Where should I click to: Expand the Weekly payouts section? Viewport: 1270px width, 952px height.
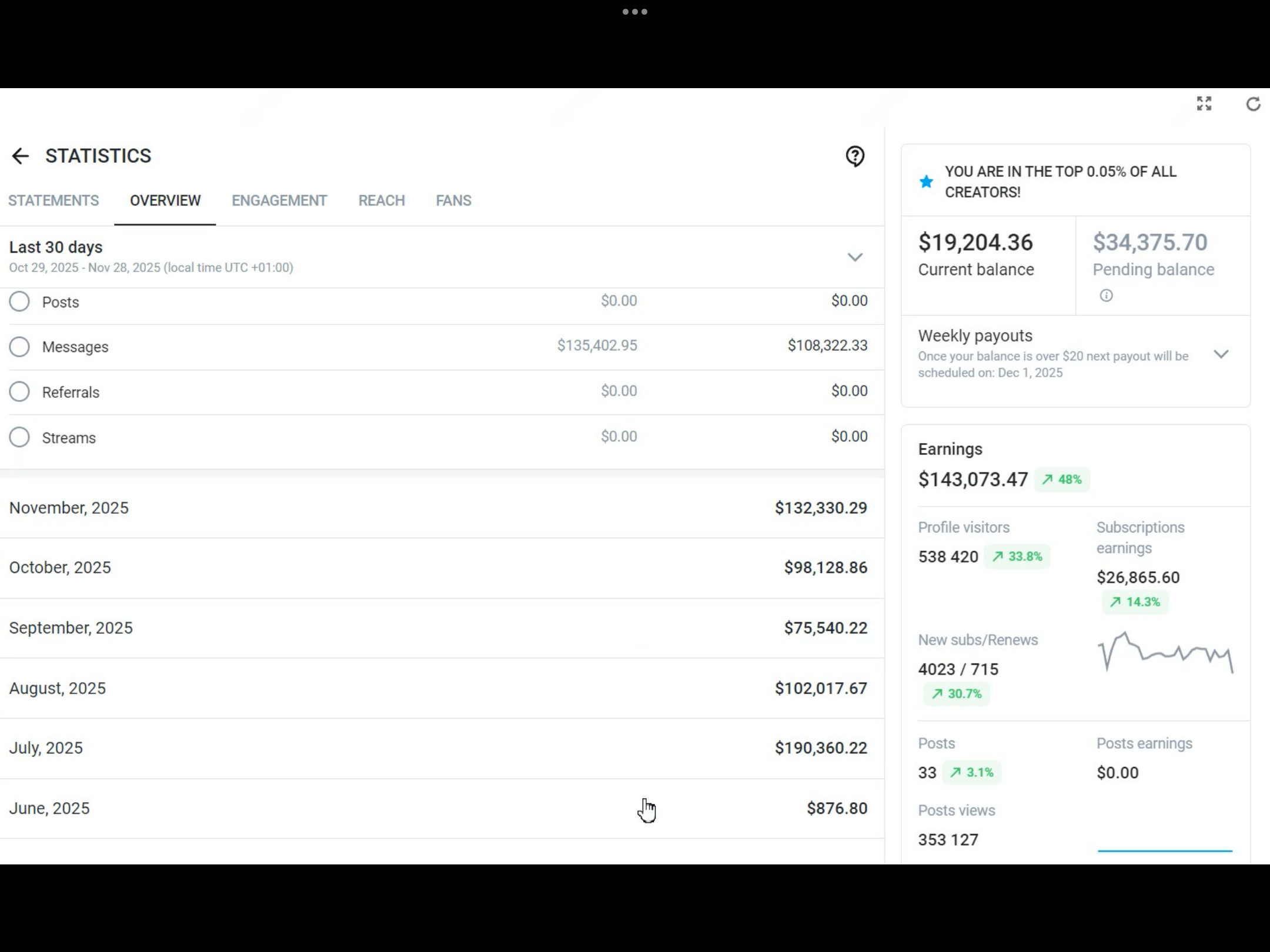[1221, 354]
